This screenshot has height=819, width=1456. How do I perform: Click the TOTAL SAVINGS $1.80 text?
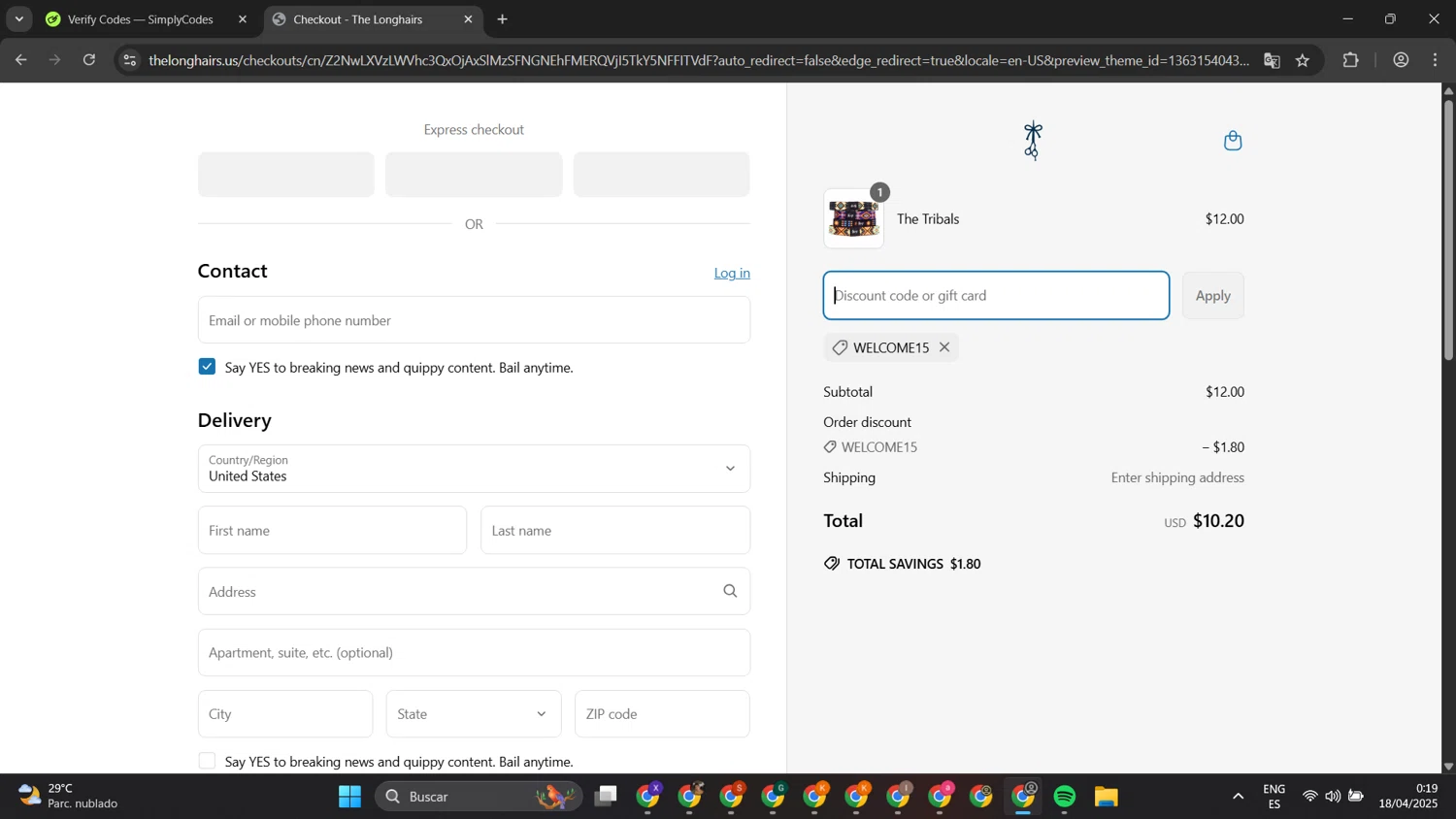pos(913,564)
